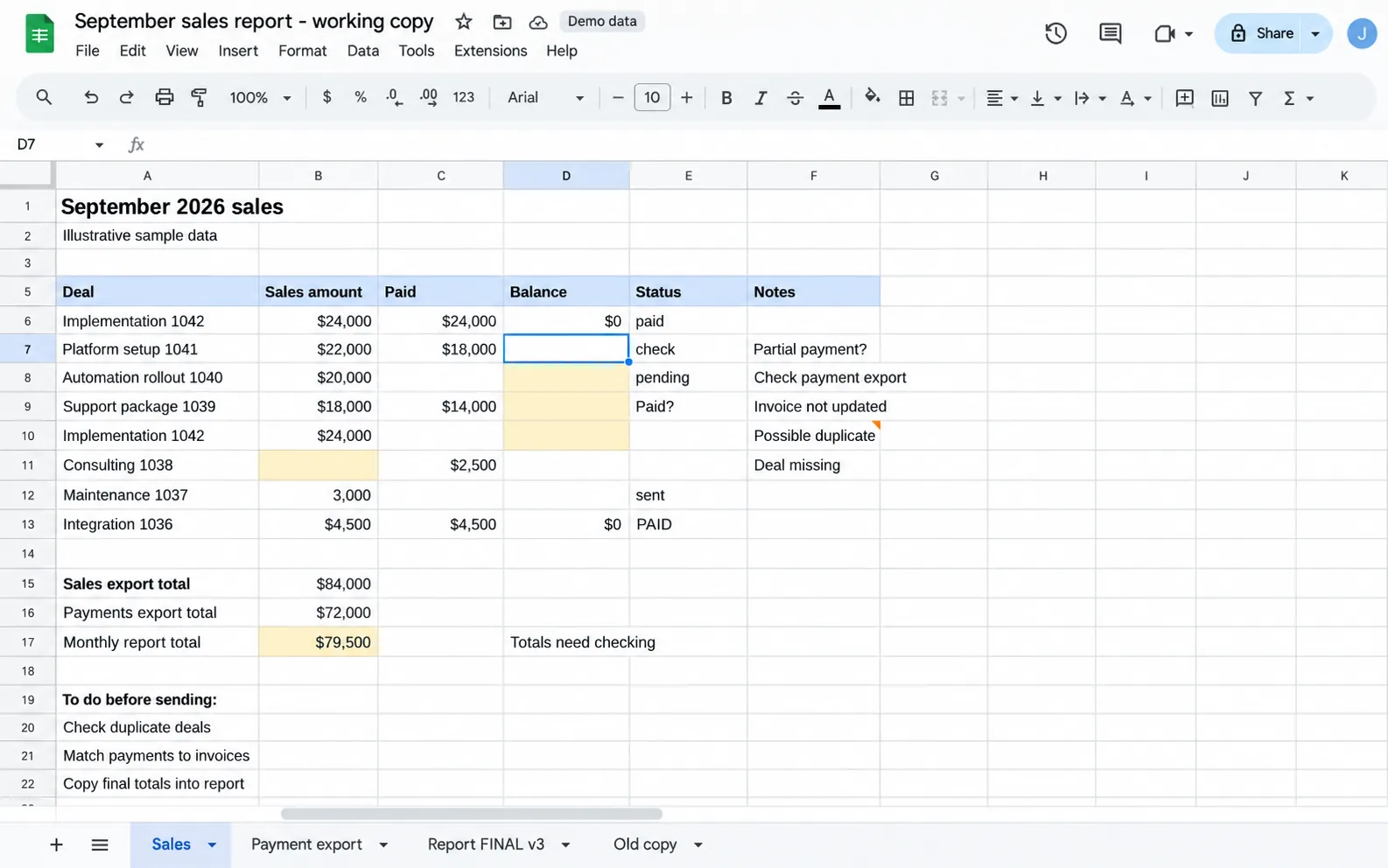Open the Data menu
1388x868 pixels.
click(362, 51)
